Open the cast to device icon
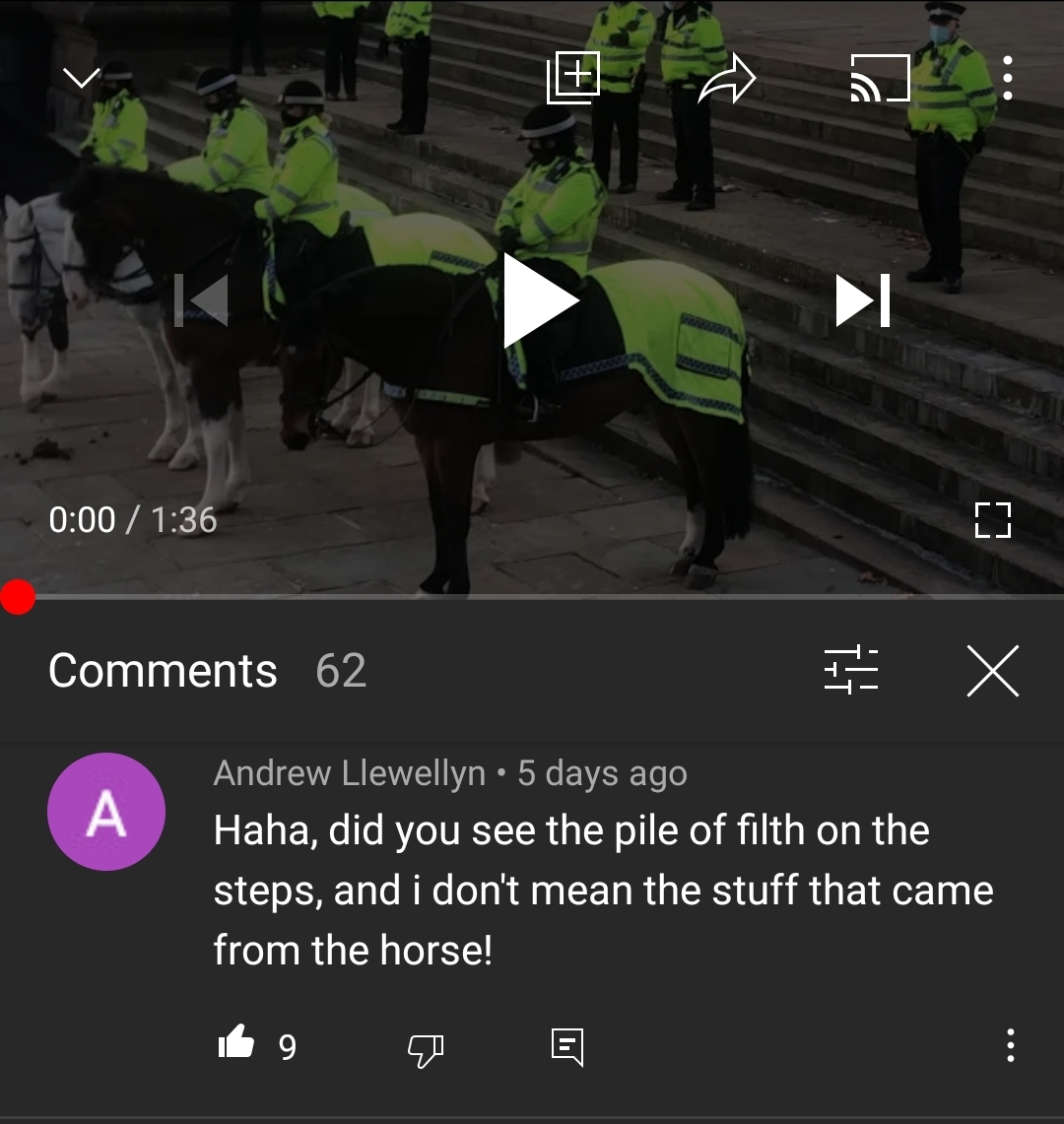The width and height of the screenshot is (1064, 1124). [x=880, y=78]
